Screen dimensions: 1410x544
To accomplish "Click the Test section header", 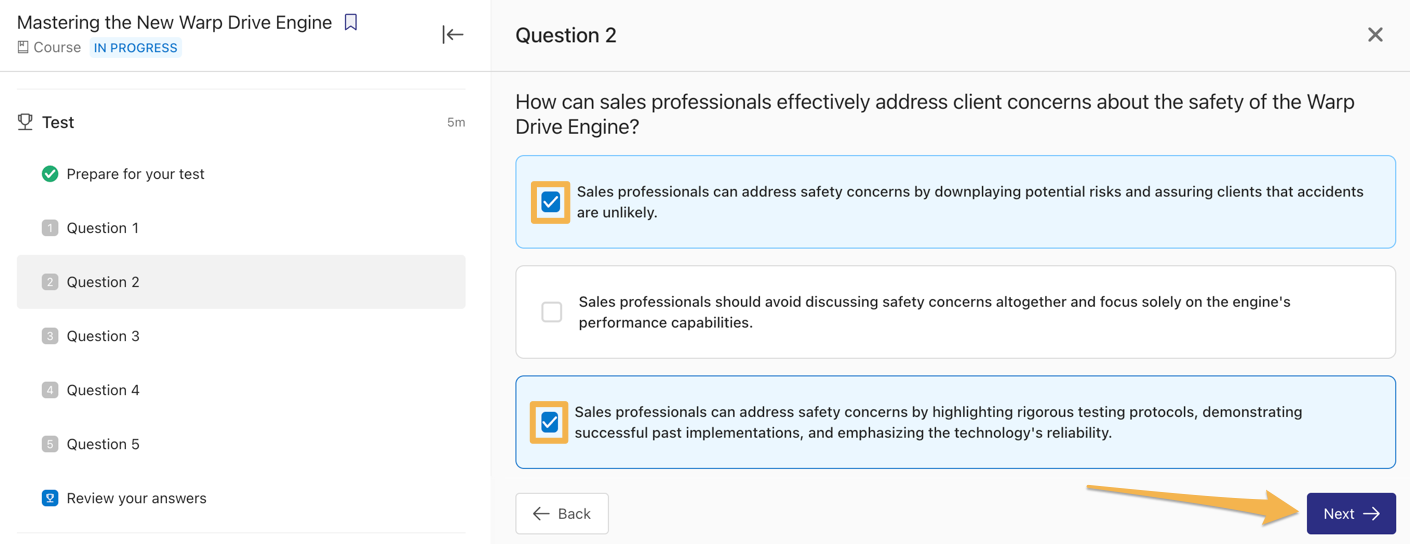I will click(x=58, y=122).
